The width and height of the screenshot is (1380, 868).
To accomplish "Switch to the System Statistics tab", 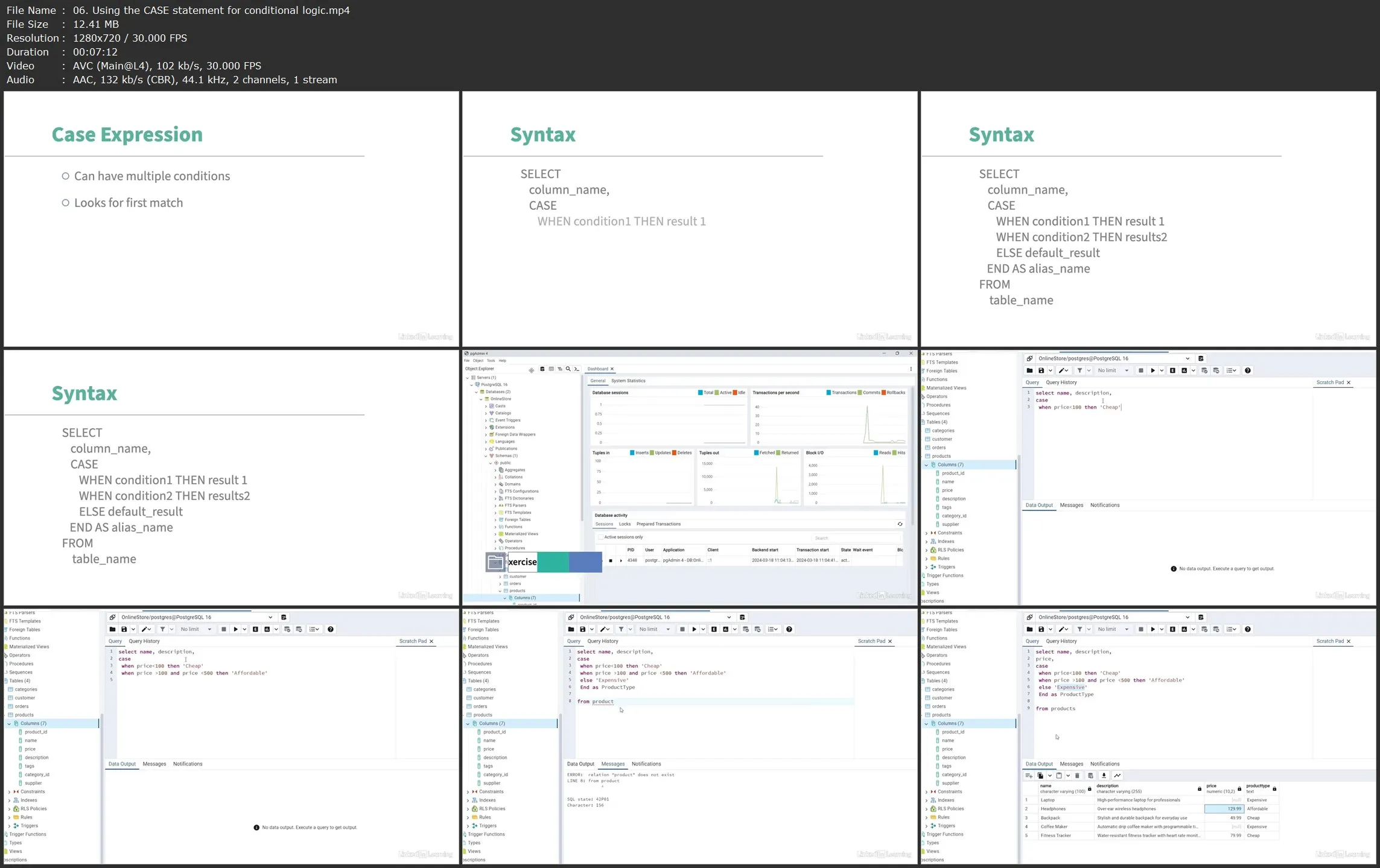I will coord(628,381).
